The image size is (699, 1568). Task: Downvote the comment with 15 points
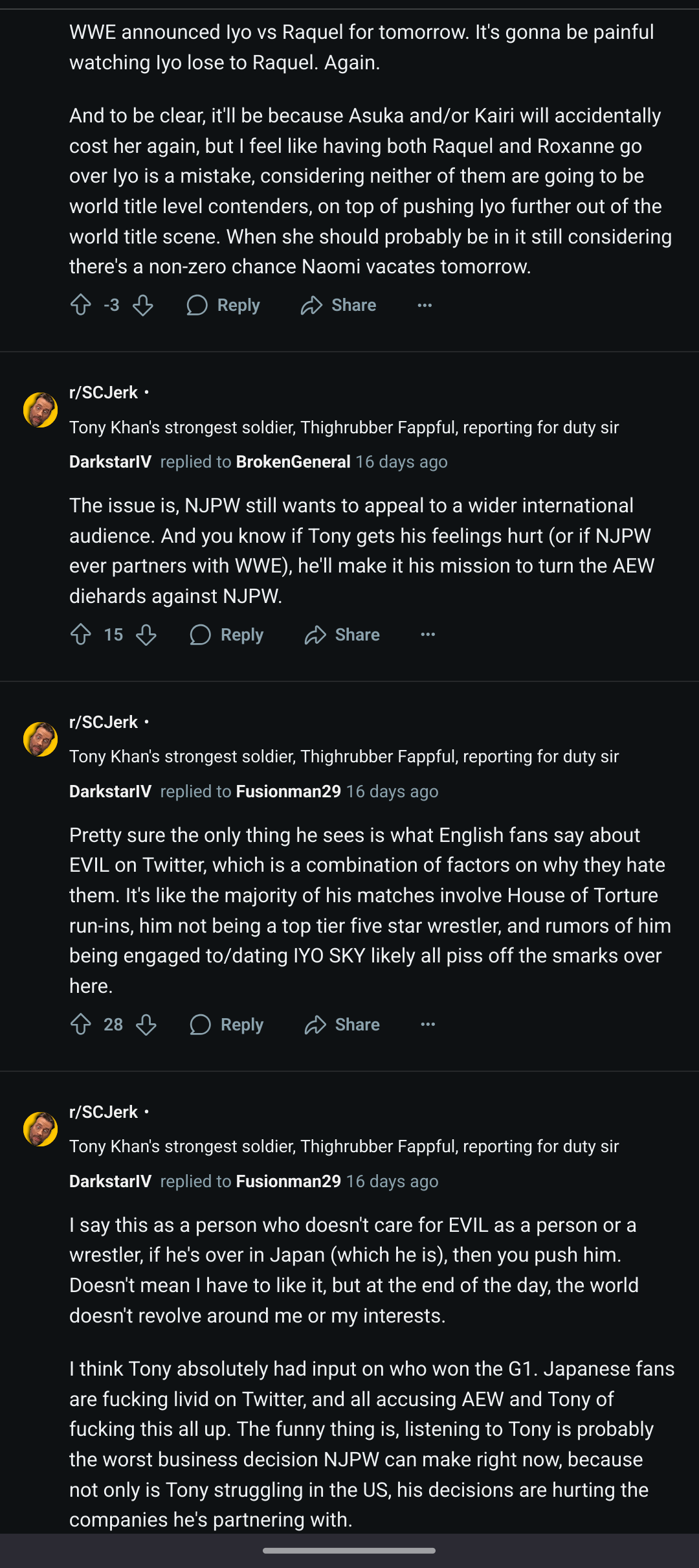pyautogui.click(x=146, y=635)
